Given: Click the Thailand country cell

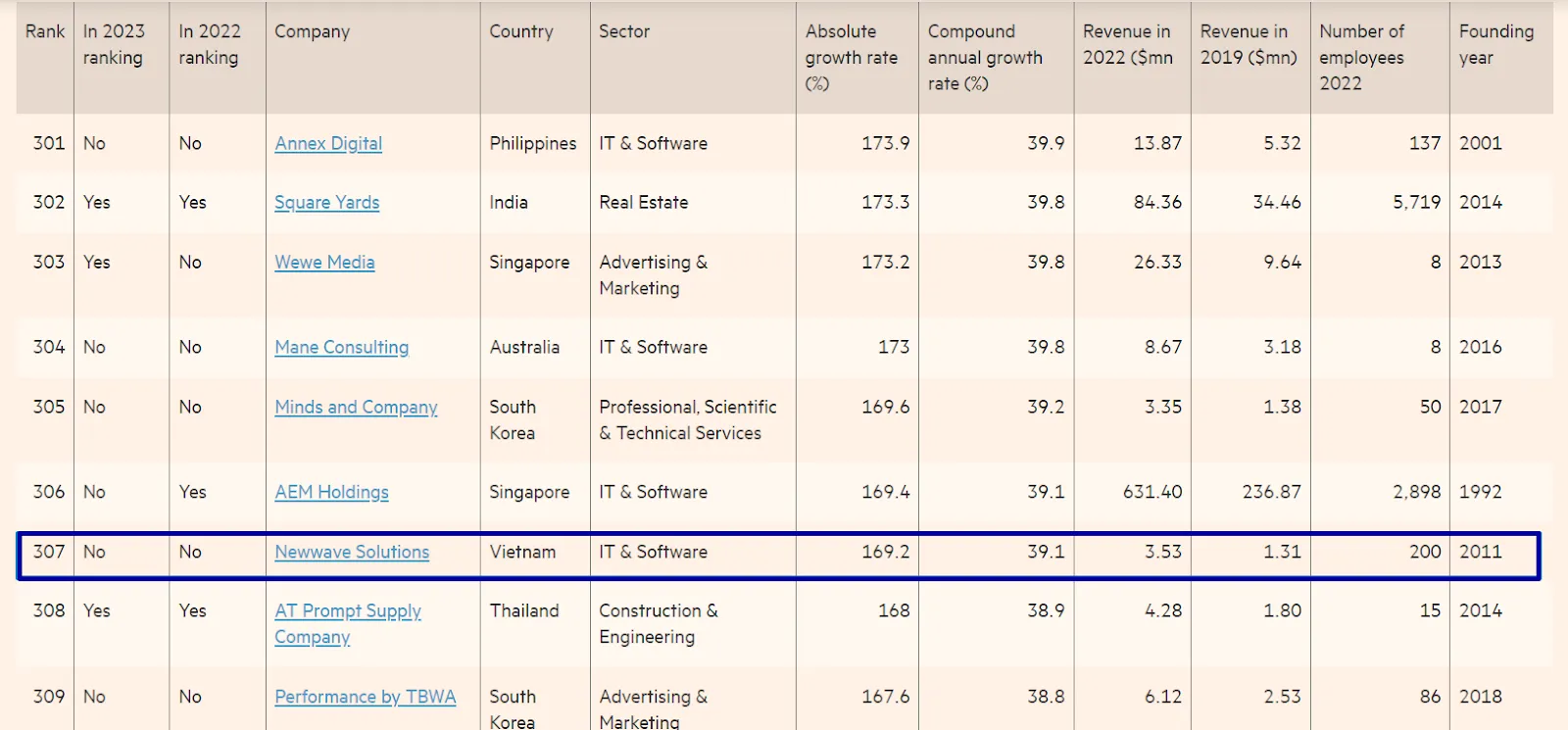Looking at the screenshot, I should coord(524,610).
